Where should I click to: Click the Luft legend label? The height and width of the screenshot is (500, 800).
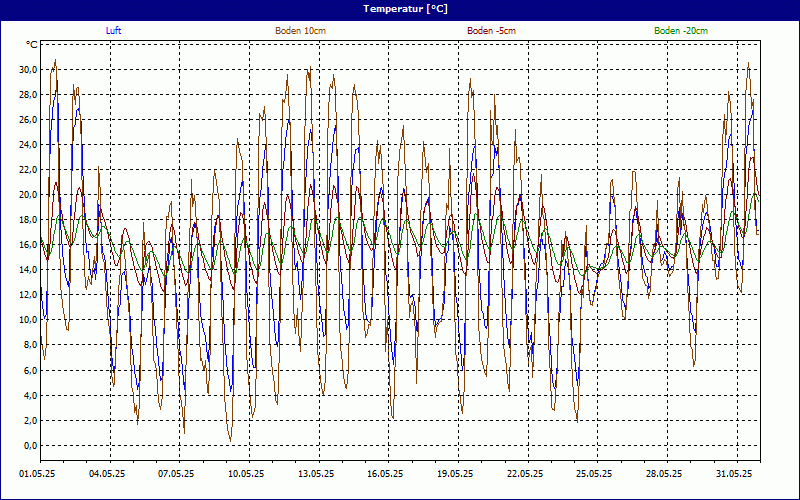coord(114,31)
